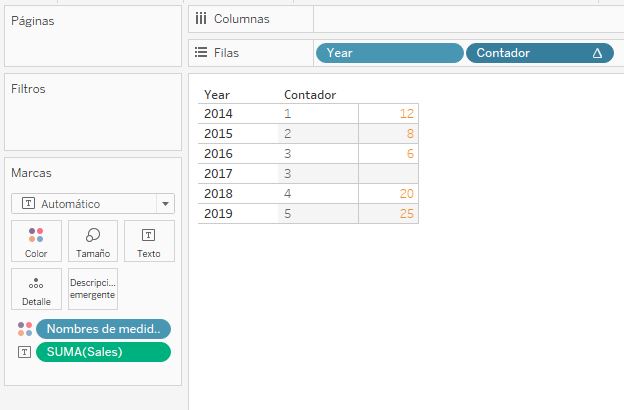This screenshot has height=410, width=624.
Task: Click the Year column header
Action: point(217,95)
